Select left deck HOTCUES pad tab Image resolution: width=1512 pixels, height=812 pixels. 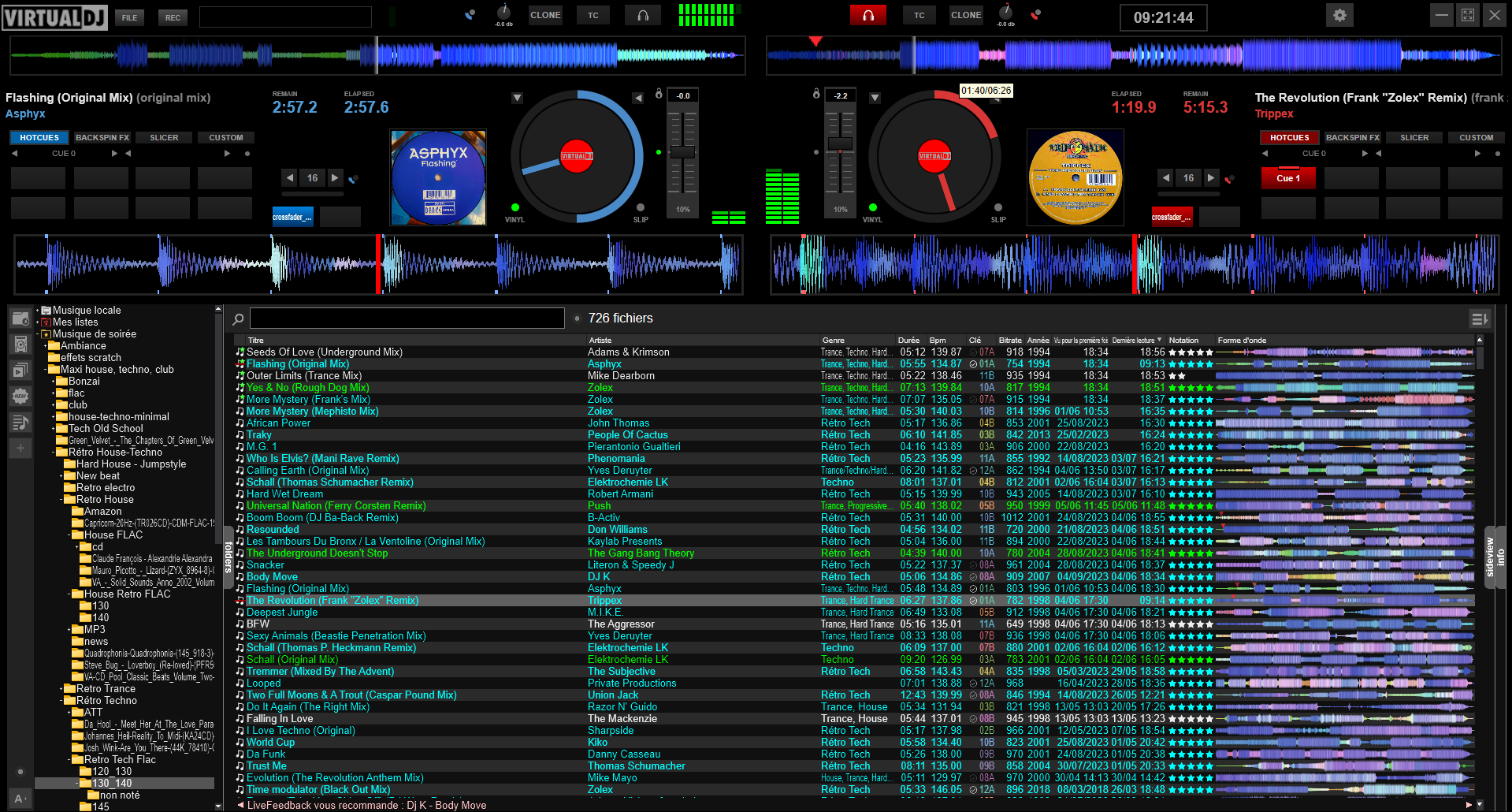[39, 137]
